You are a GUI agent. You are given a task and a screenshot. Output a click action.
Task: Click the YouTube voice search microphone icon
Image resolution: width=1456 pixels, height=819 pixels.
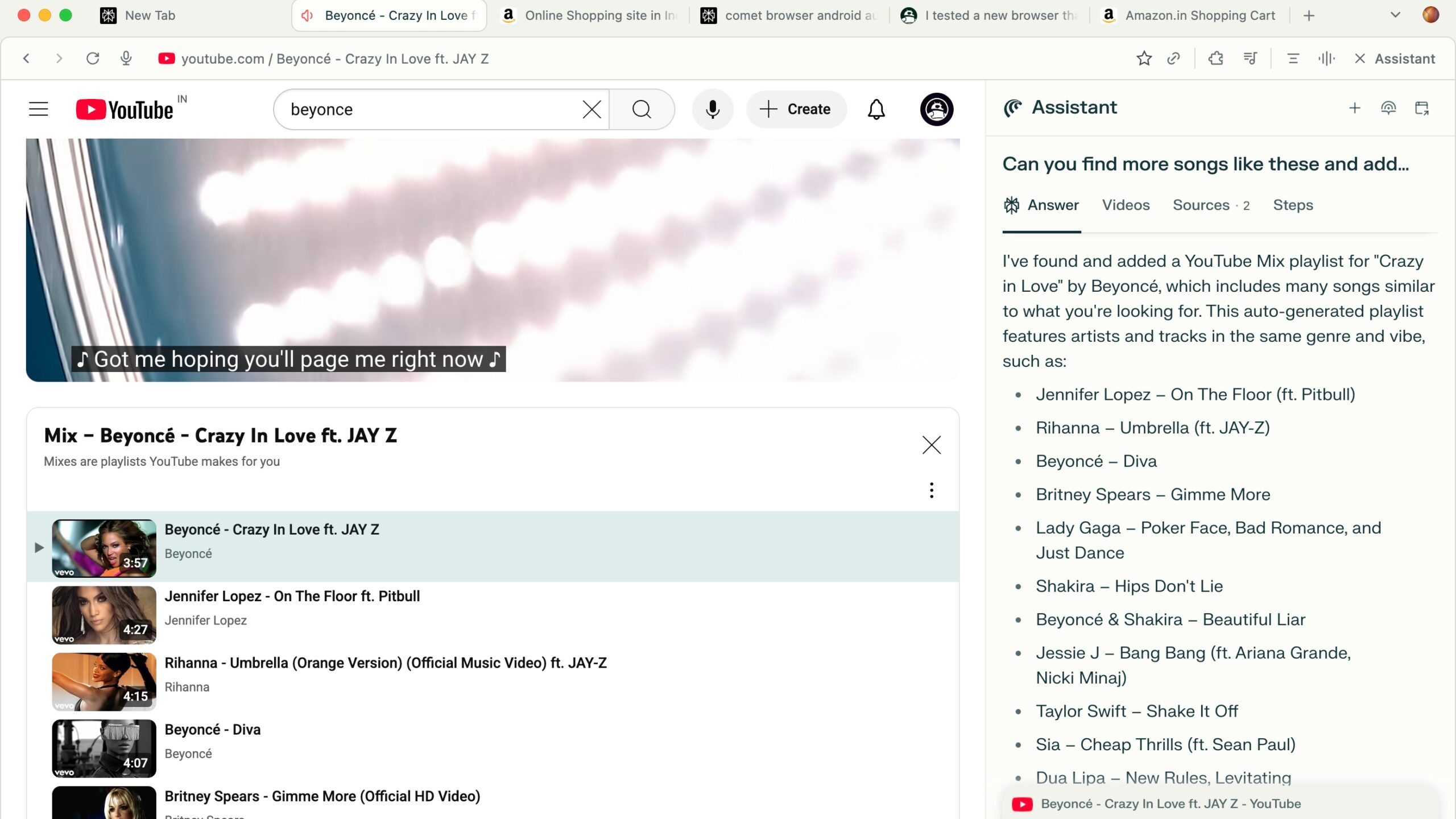point(712,109)
